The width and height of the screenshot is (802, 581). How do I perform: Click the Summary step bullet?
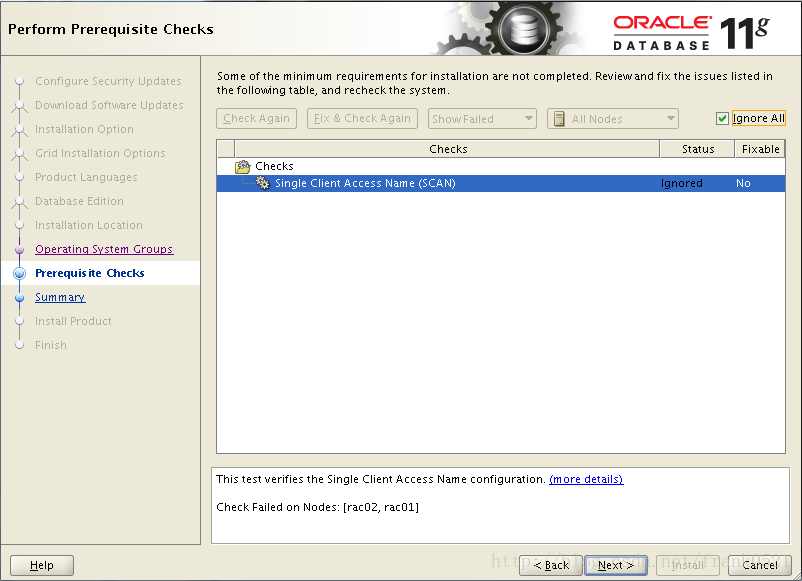pyautogui.click(x=19, y=297)
